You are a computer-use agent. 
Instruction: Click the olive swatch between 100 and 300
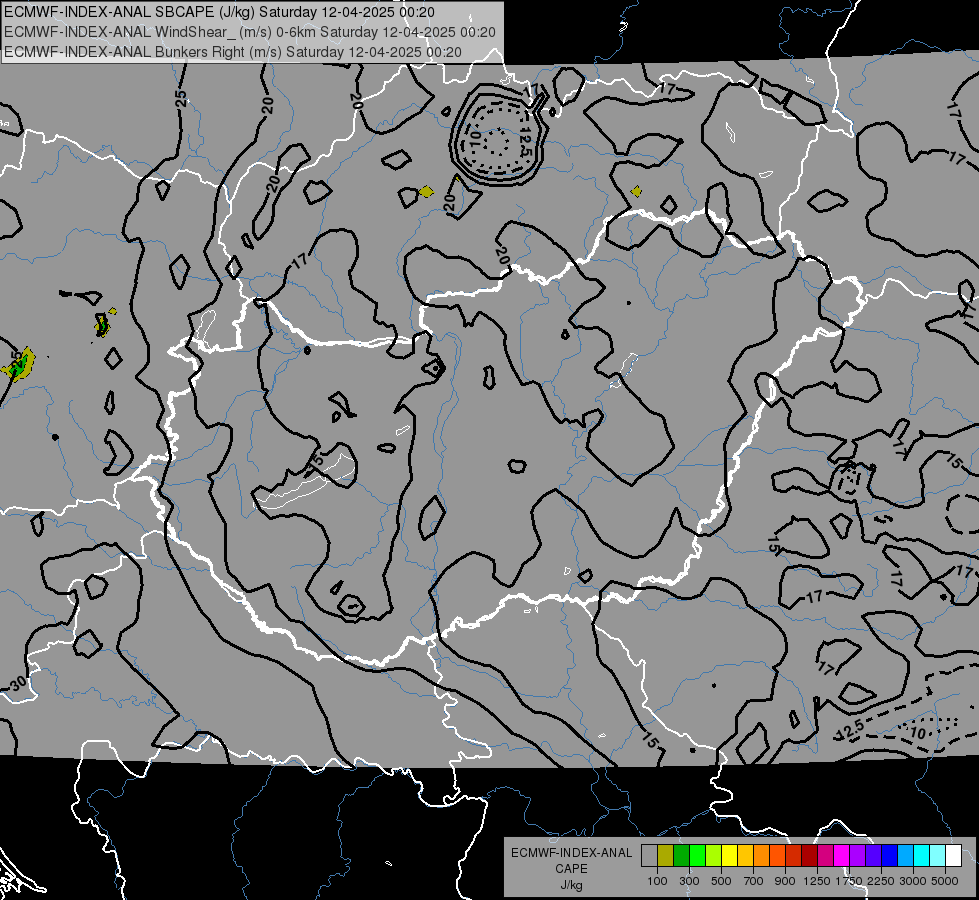(666, 855)
